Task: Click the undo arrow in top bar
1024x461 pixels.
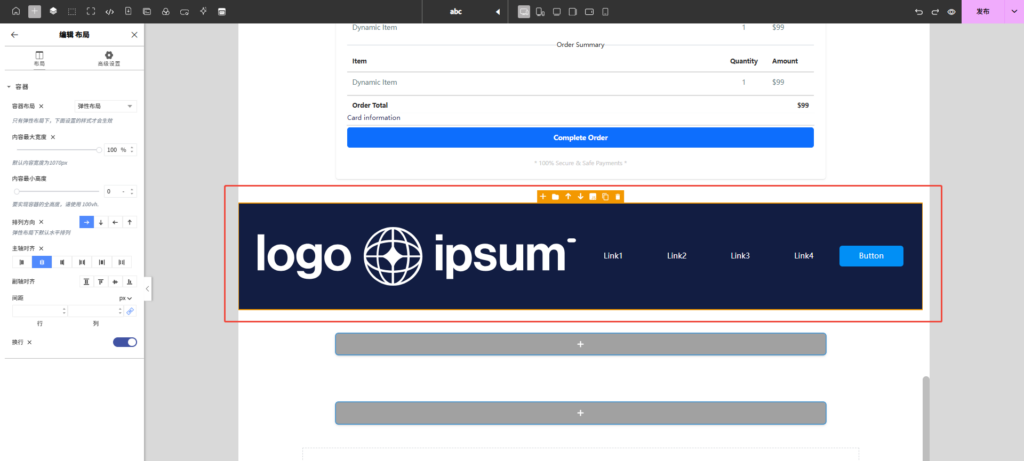Action: point(919,11)
